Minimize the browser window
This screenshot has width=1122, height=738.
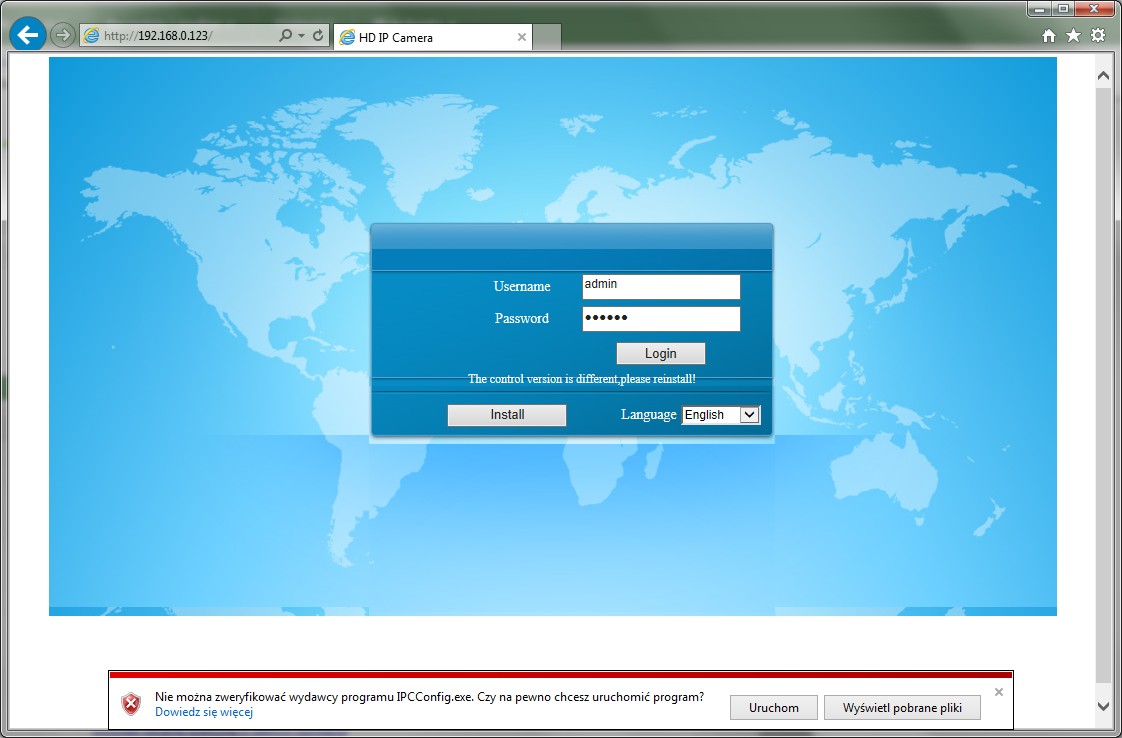pos(1040,9)
